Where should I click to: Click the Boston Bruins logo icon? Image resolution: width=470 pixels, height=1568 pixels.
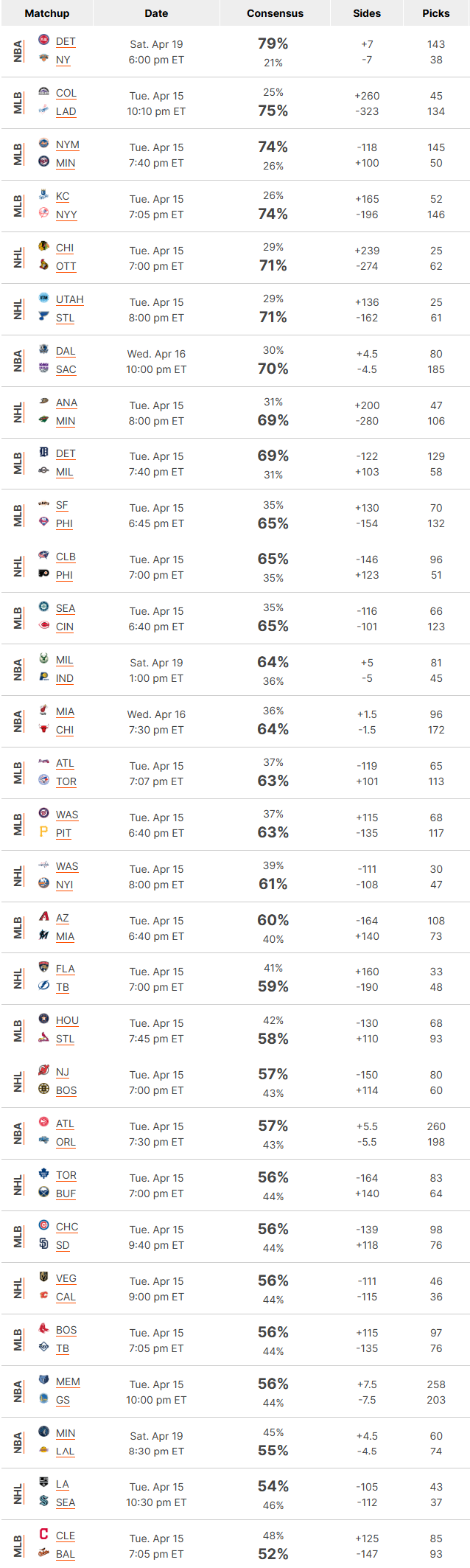point(43,1089)
